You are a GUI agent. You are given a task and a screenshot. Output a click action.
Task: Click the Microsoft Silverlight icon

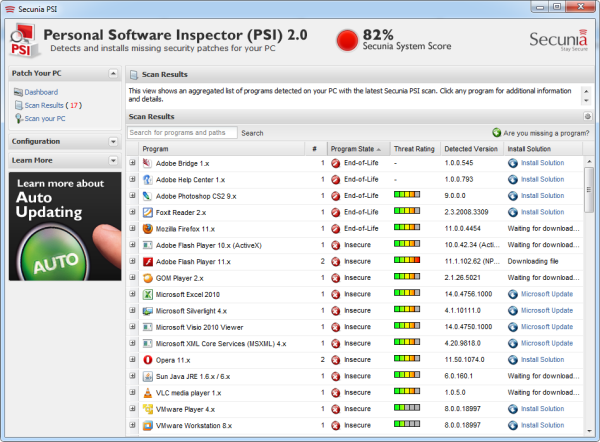147,311
